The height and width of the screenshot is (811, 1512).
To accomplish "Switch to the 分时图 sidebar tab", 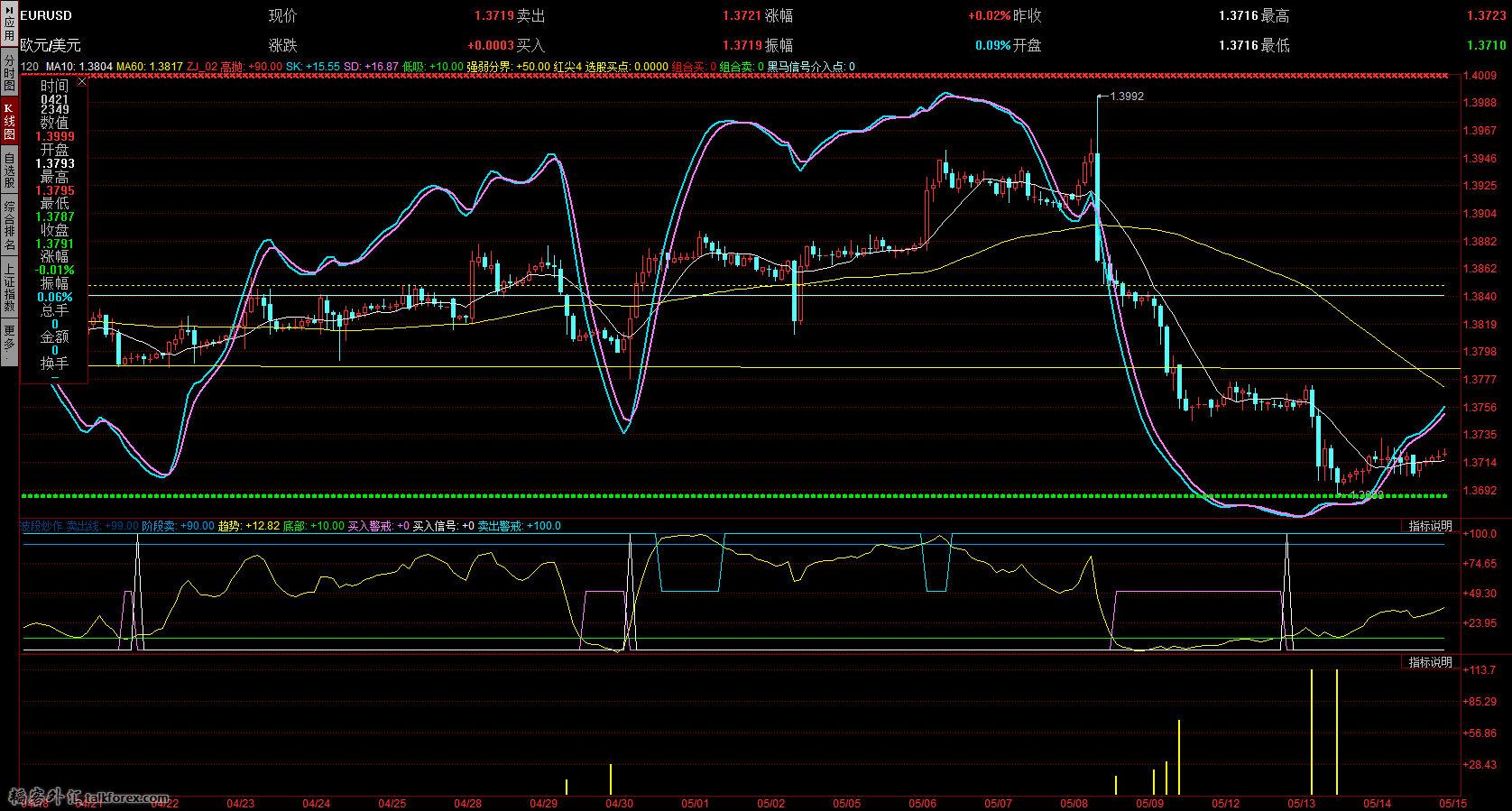I will coord(9,72).
